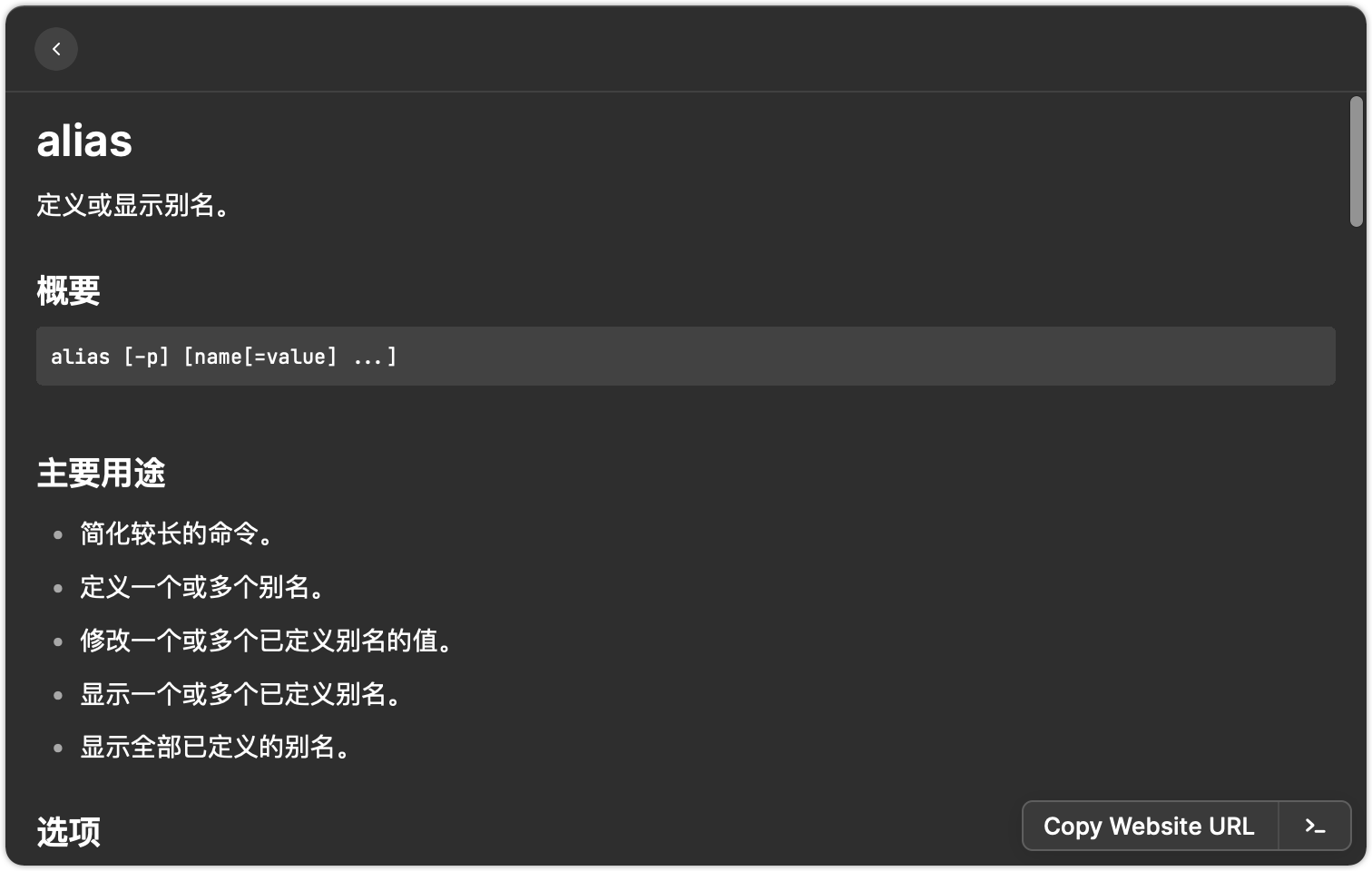The height and width of the screenshot is (871, 1372).
Task: Select the 选项 section heading
Action: (x=68, y=831)
